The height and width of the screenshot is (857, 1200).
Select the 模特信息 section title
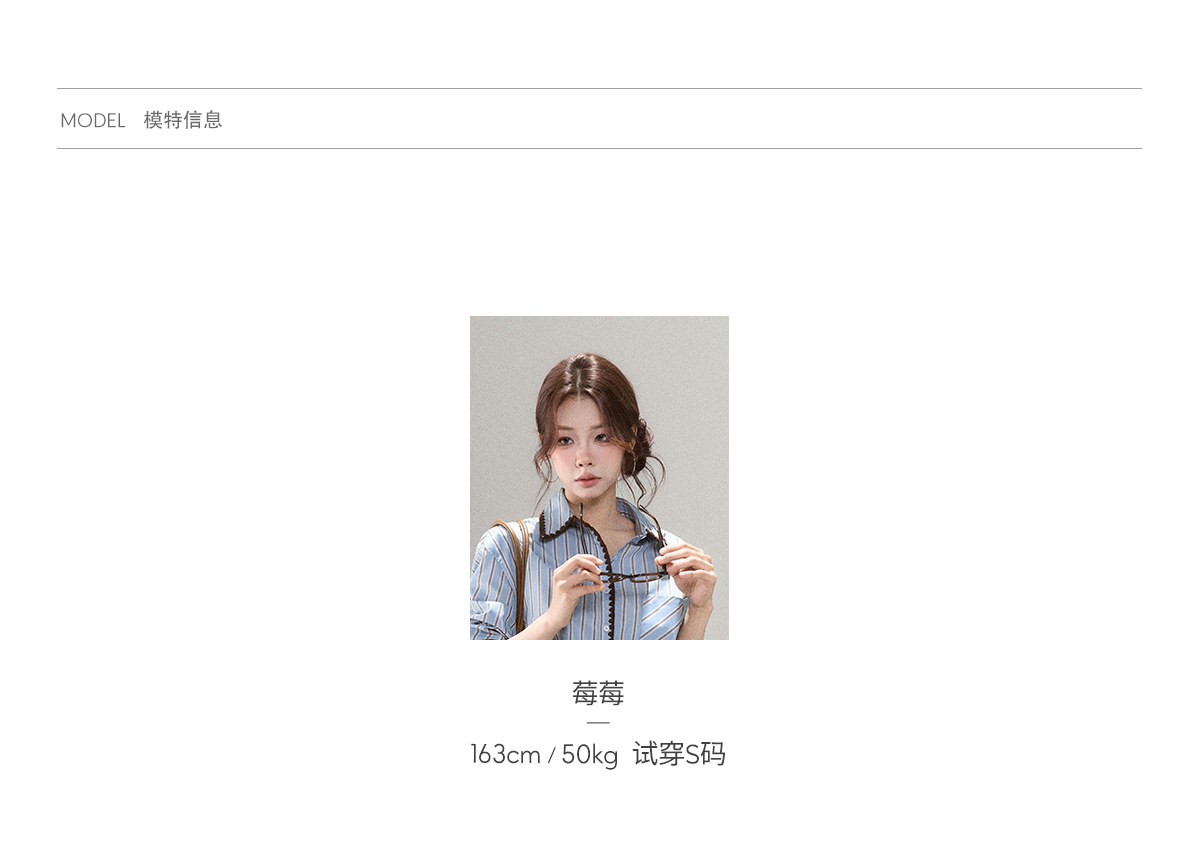coord(183,120)
